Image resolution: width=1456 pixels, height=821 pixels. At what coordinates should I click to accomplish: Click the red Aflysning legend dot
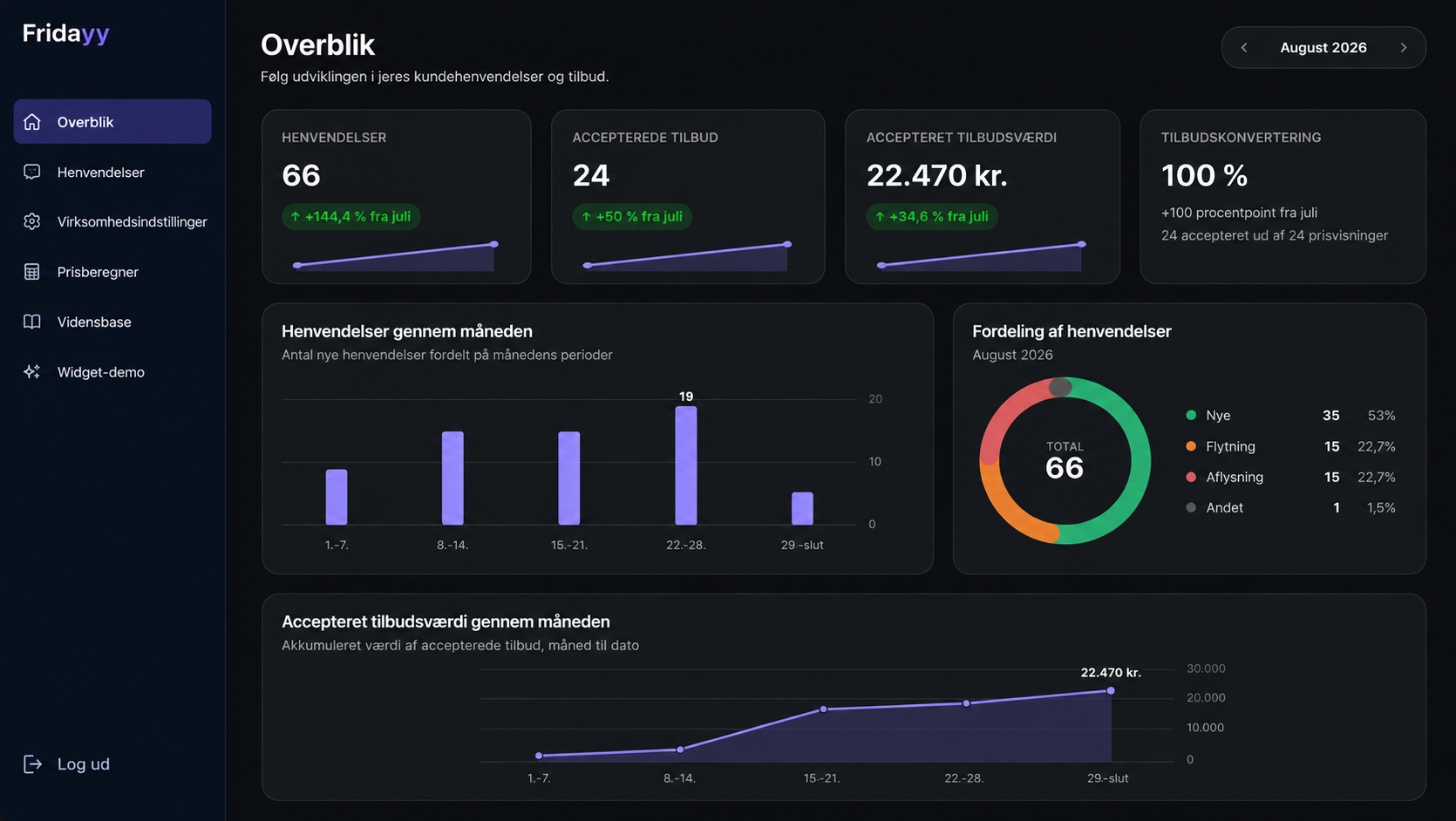pos(1191,477)
